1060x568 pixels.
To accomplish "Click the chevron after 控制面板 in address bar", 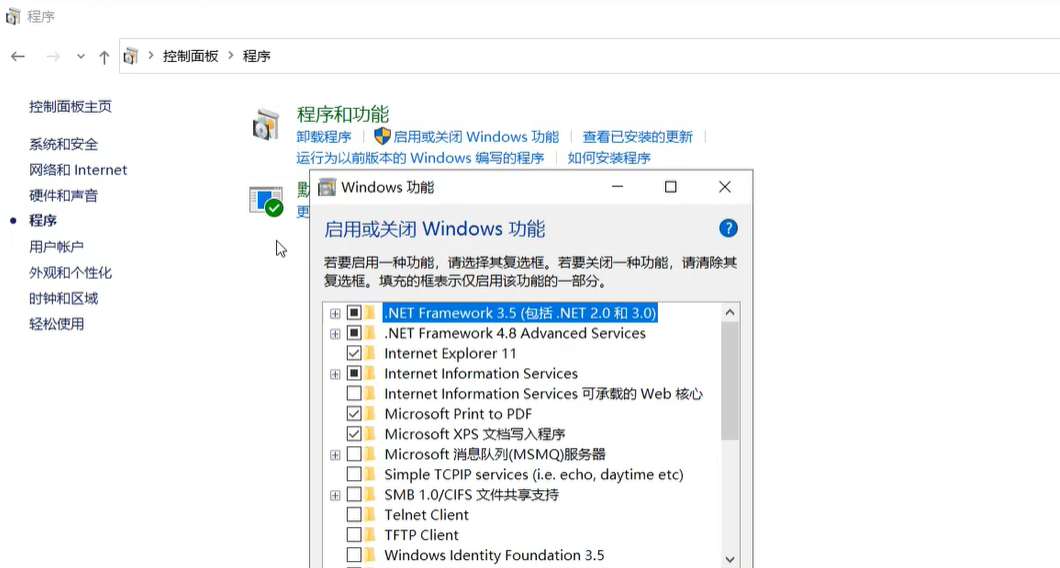I will pyautogui.click(x=231, y=55).
